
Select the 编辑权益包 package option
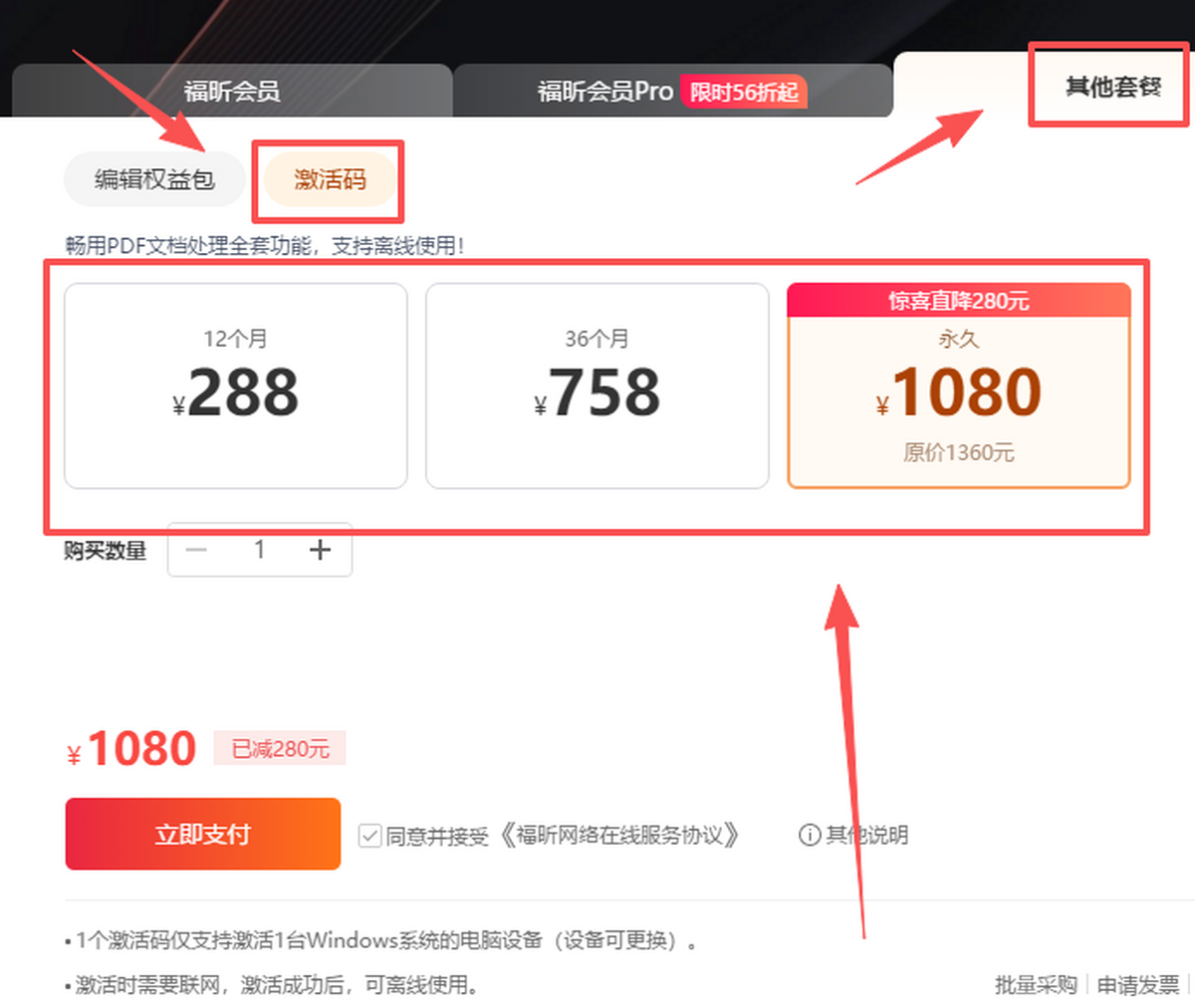[x=153, y=179]
